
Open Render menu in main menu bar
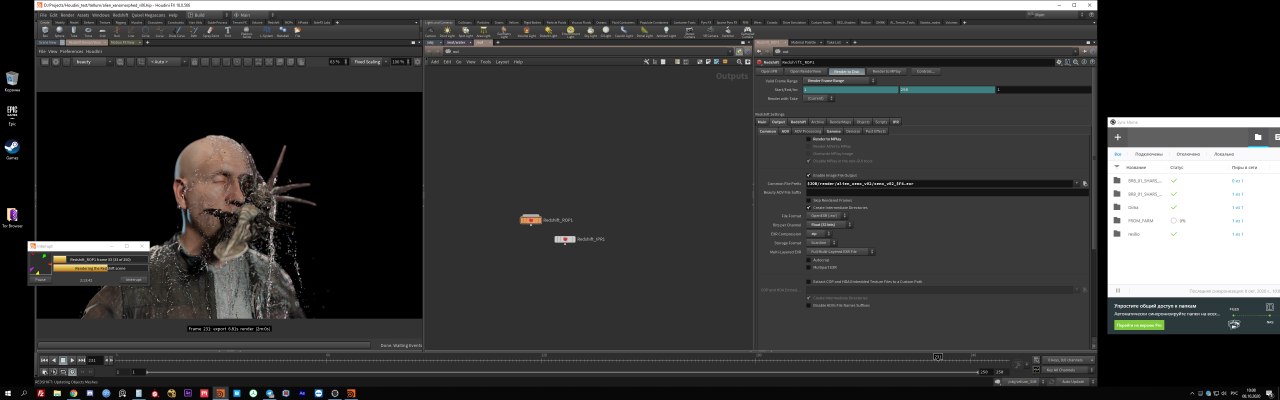pos(67,15)
